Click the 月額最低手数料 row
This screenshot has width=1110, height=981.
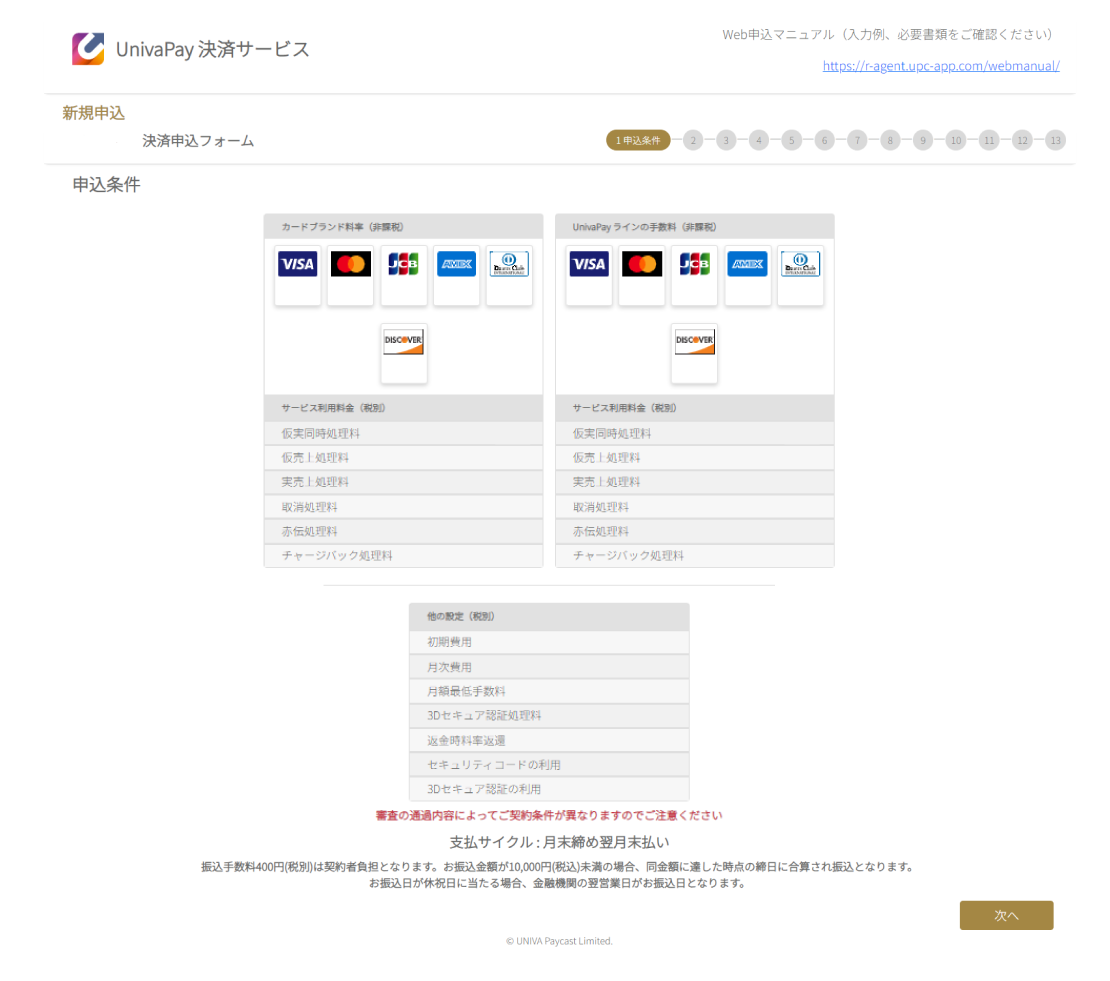(549, 692)
